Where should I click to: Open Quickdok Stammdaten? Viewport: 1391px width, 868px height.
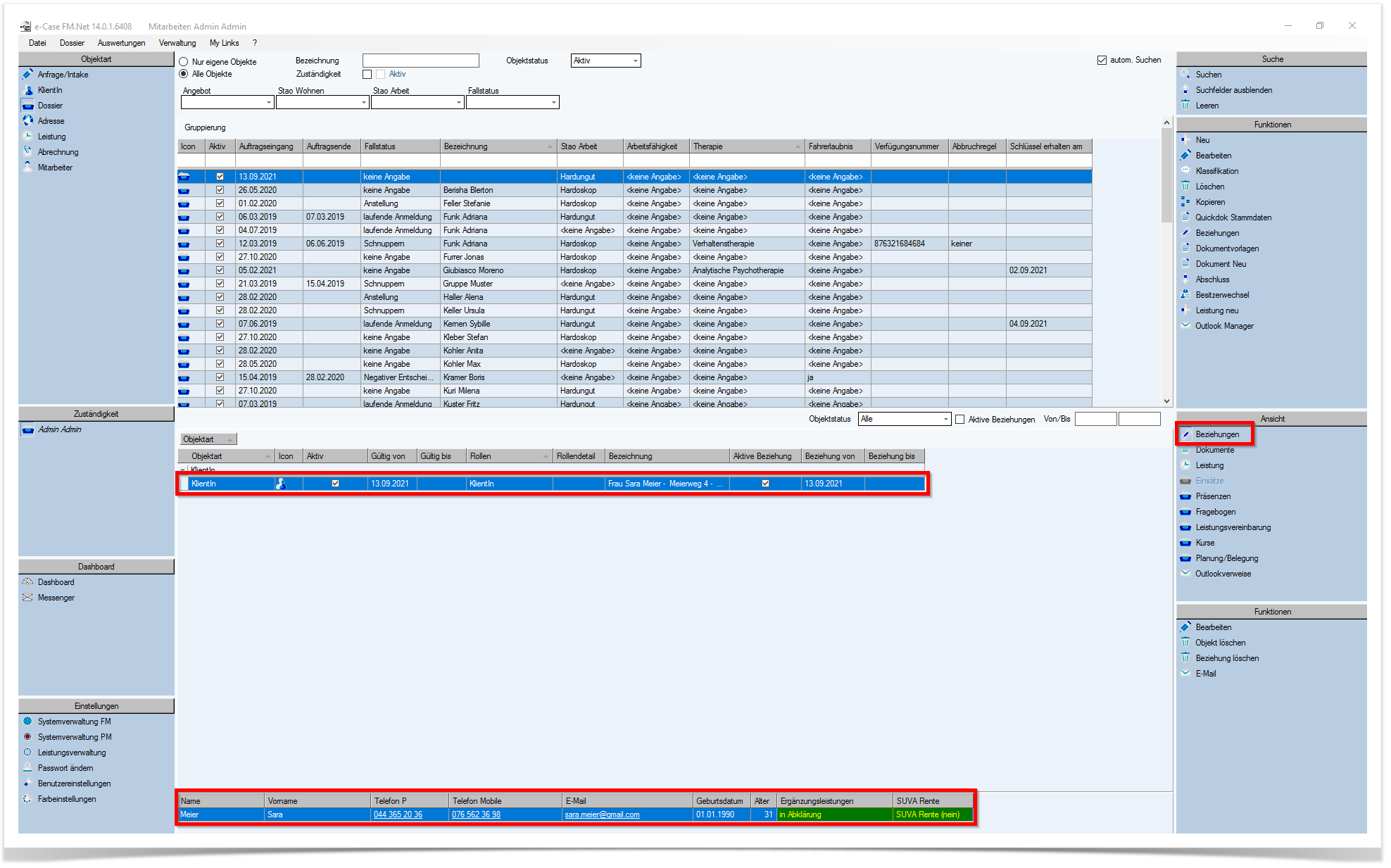pyautogui.click(x=1233, y=218)
